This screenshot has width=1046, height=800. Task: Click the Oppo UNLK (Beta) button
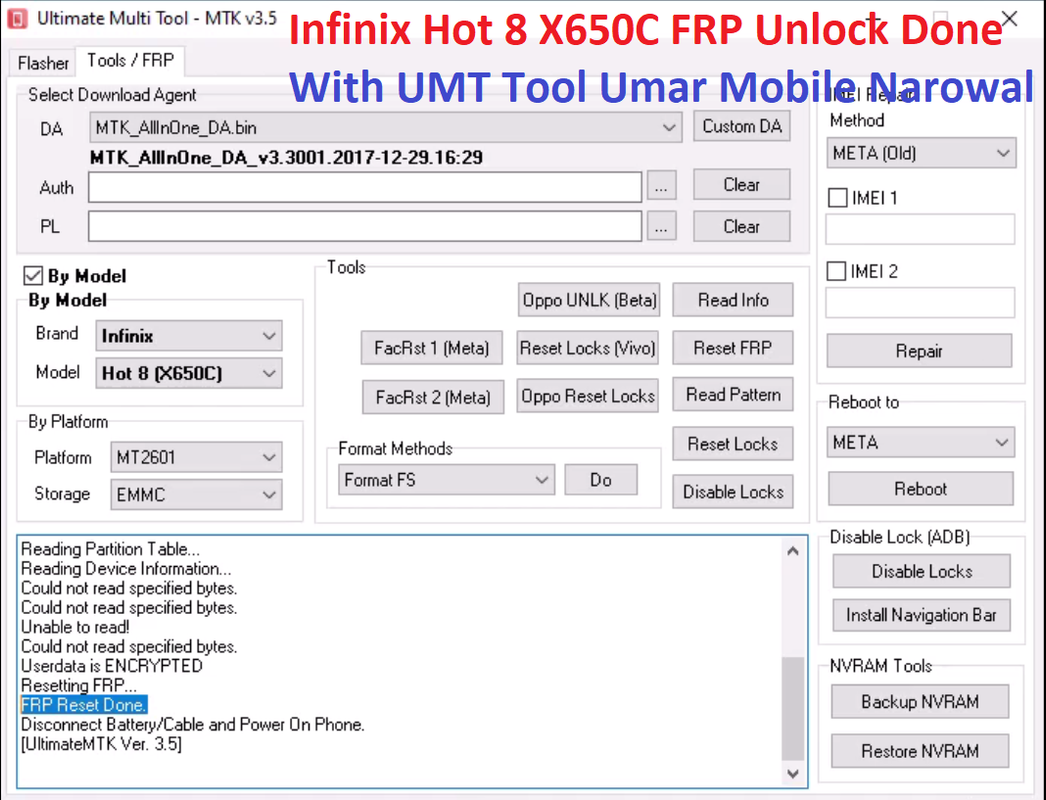589,300
